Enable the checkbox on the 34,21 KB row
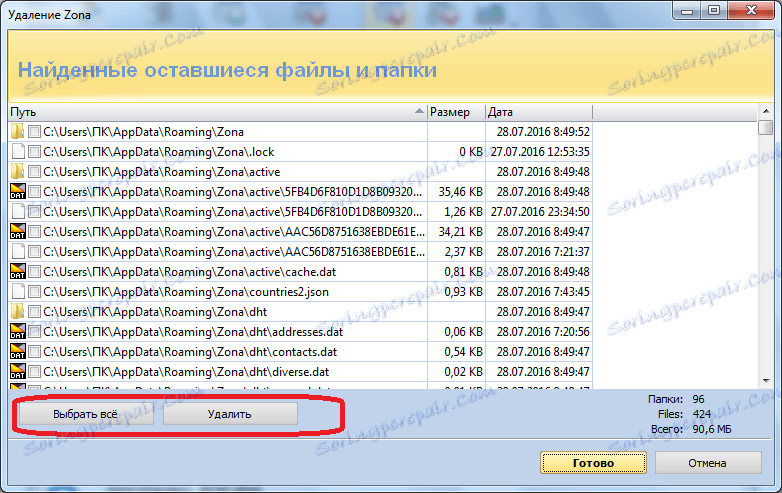782x493 pixels. pos(34,231)
